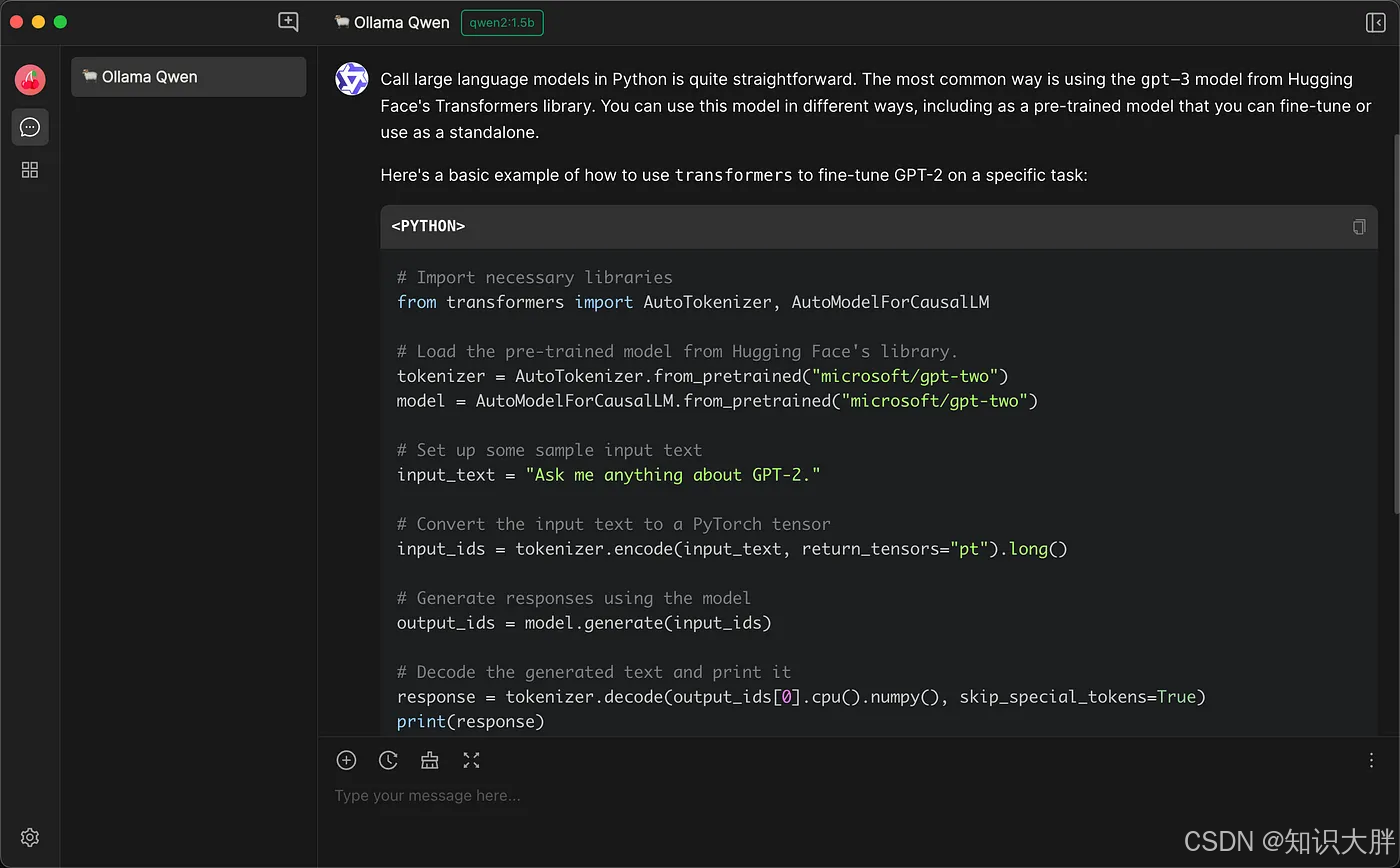Open the qwen2:1.5b model selector tag

click(502, 22)
